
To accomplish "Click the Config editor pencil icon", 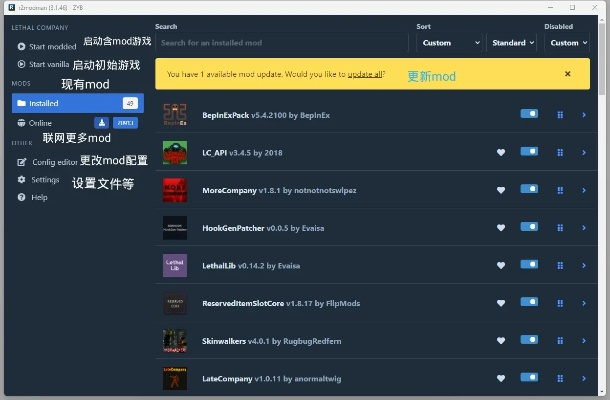I will pos(21,162).
